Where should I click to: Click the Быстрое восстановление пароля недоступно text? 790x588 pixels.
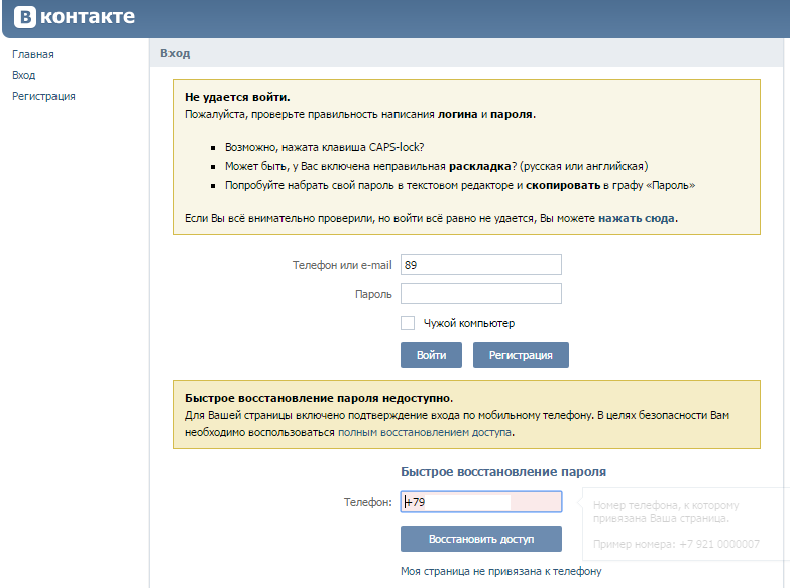click(319, 398)
